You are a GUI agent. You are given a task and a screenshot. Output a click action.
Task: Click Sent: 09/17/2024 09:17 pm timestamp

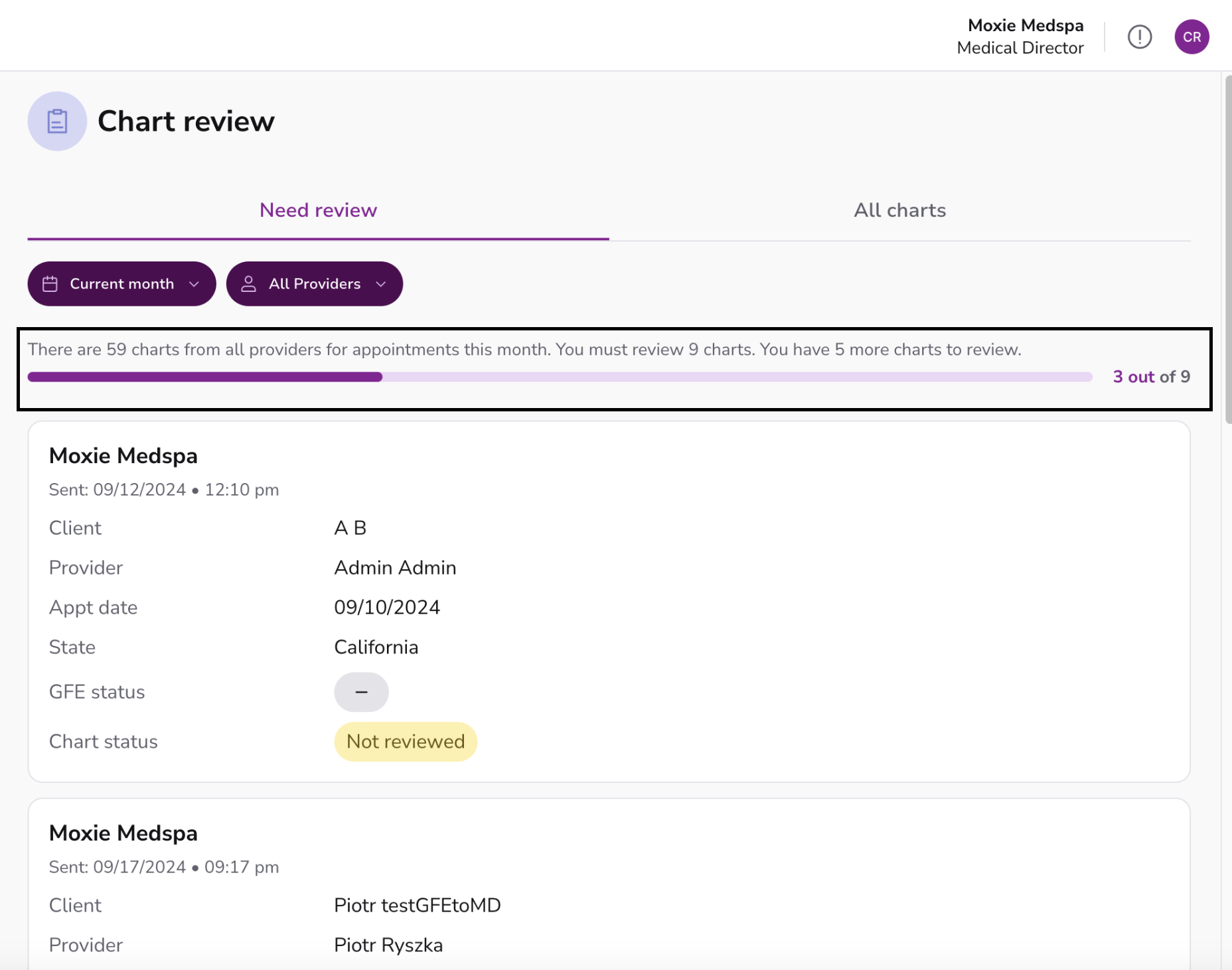[164, 867]
